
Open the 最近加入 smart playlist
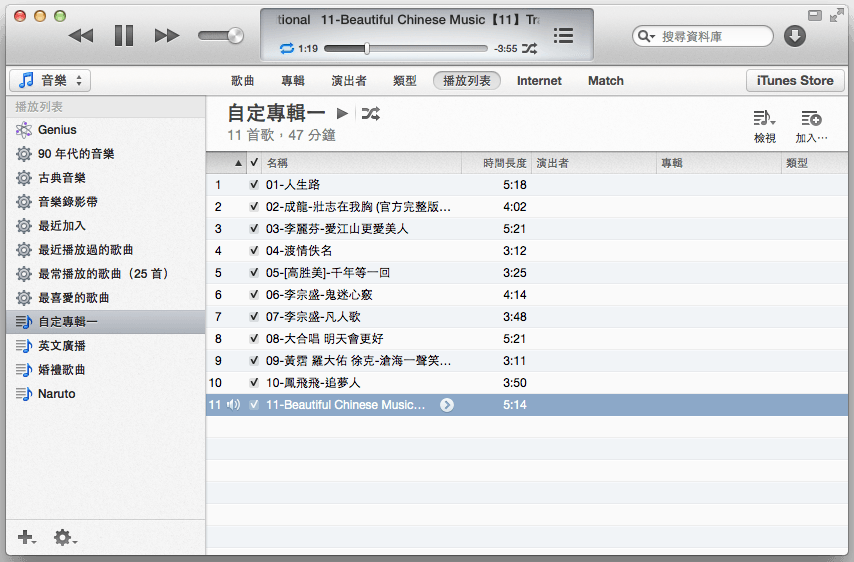[106, 225]
